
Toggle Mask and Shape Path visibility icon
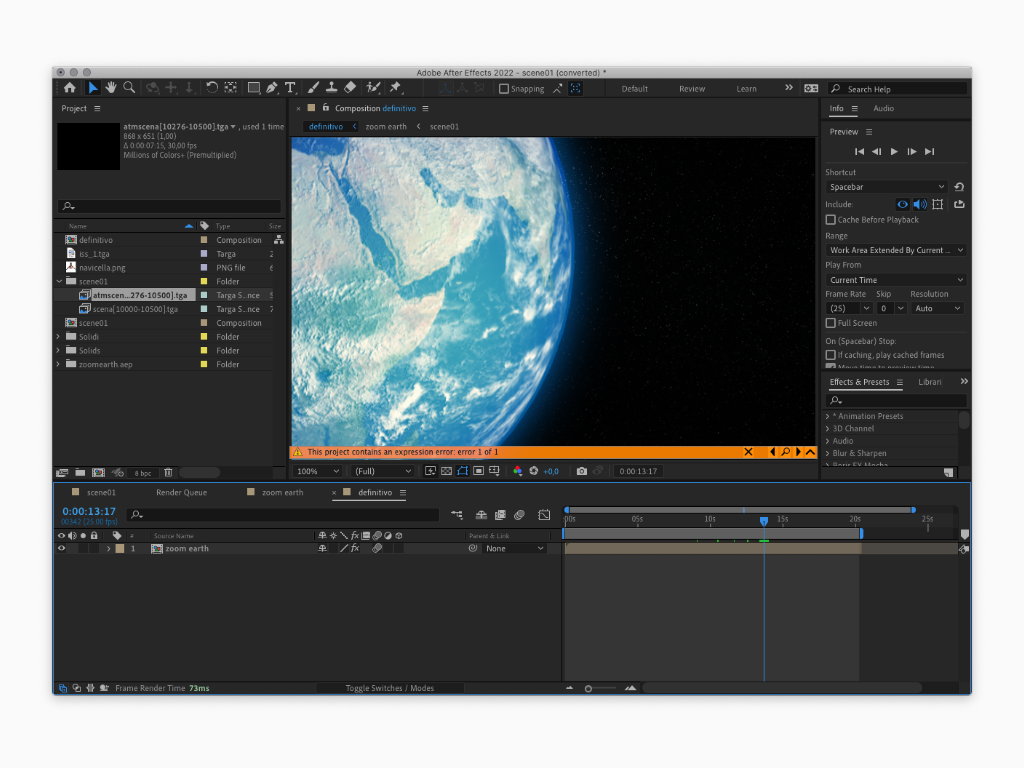pos(462,471)
